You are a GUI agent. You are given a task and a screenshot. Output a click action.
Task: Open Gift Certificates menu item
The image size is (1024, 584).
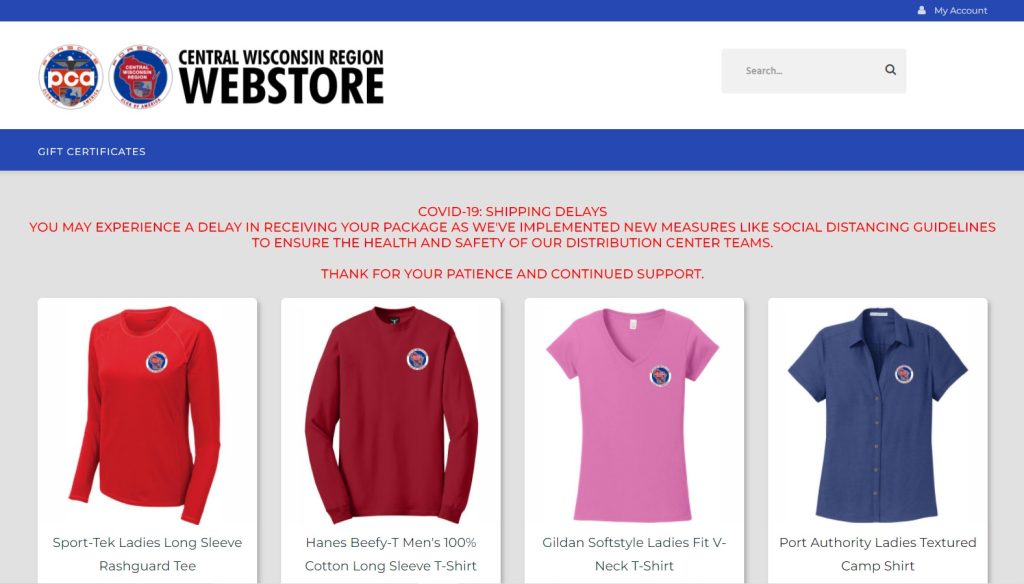[91, 151]
